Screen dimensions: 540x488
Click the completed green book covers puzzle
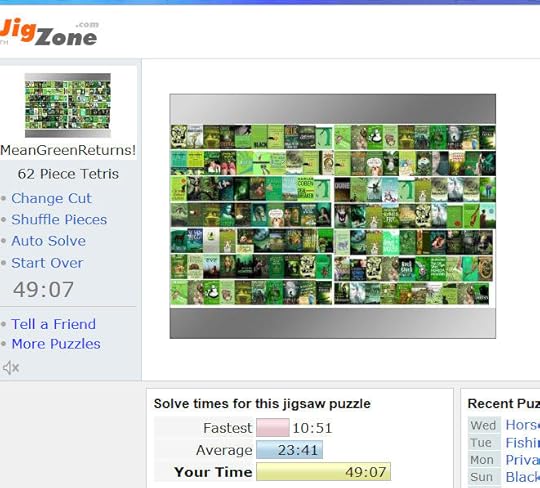click(333, 216)
